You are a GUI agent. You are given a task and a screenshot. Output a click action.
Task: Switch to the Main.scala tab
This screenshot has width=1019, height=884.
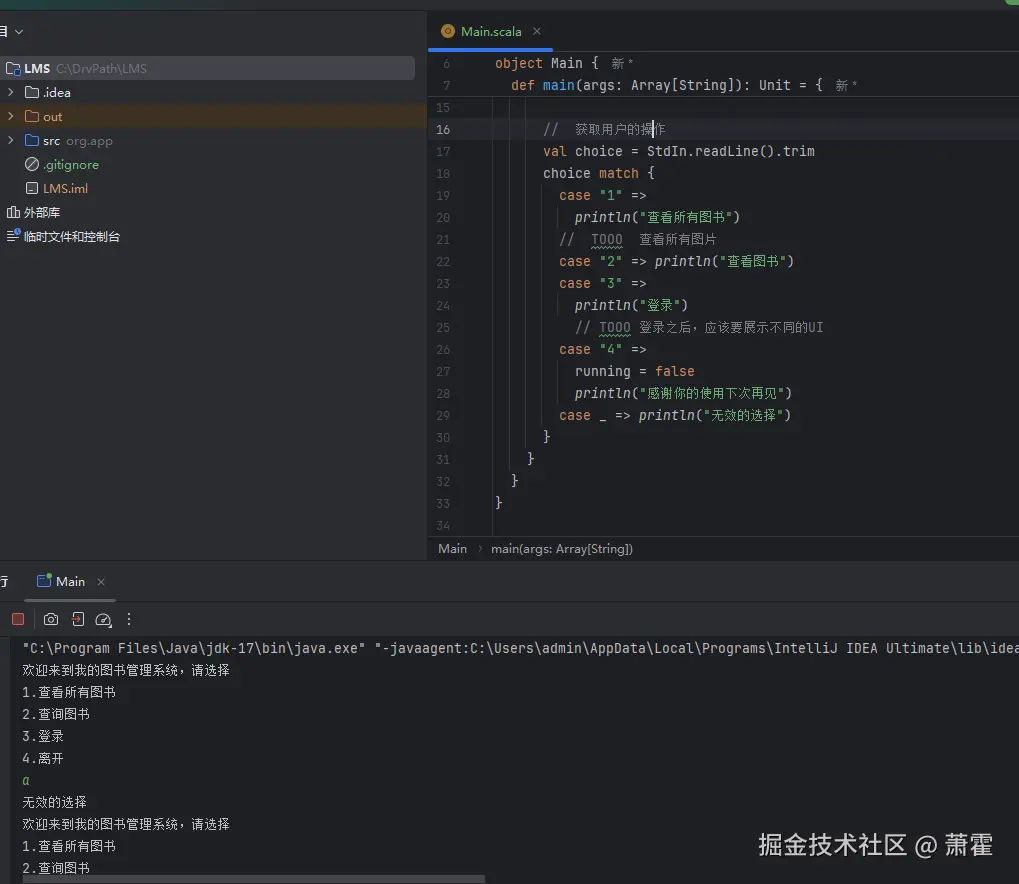click(x=491, y=31)
